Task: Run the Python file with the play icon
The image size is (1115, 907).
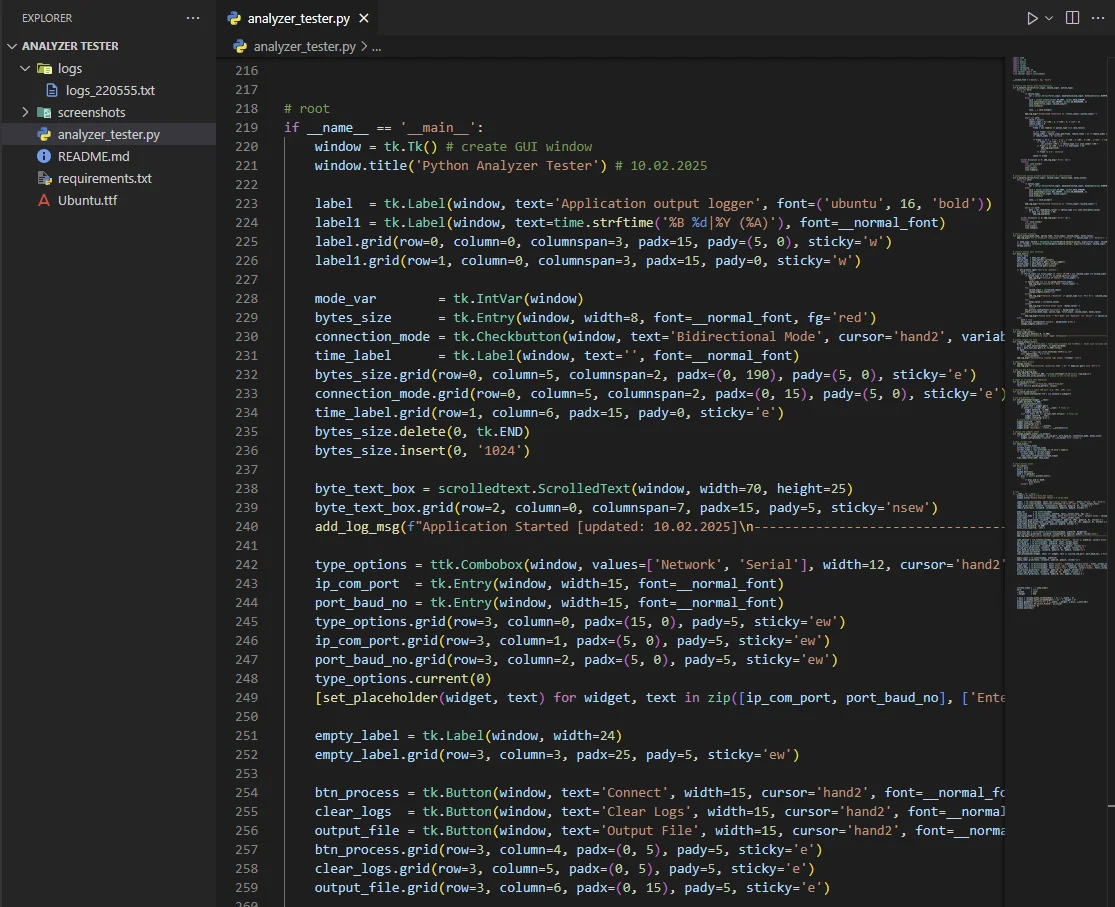Action: pos(1032,18)
